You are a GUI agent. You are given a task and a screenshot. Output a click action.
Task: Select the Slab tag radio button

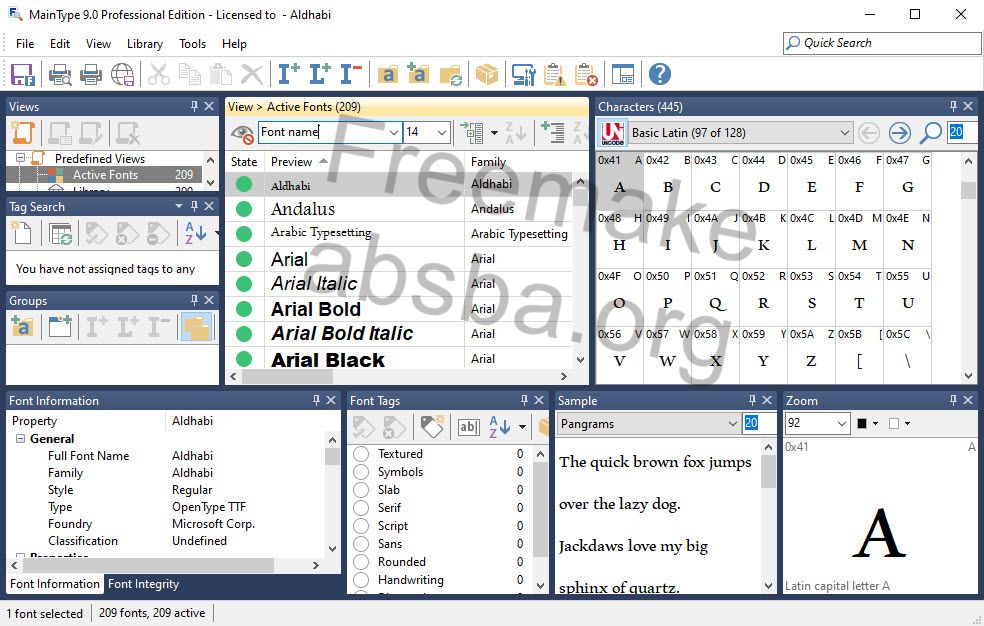[361, 490]
